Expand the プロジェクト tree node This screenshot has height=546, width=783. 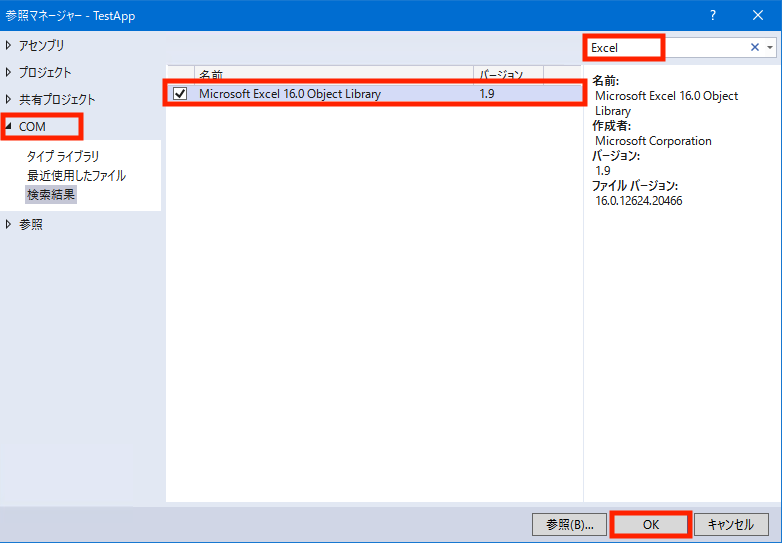point(8,72)
